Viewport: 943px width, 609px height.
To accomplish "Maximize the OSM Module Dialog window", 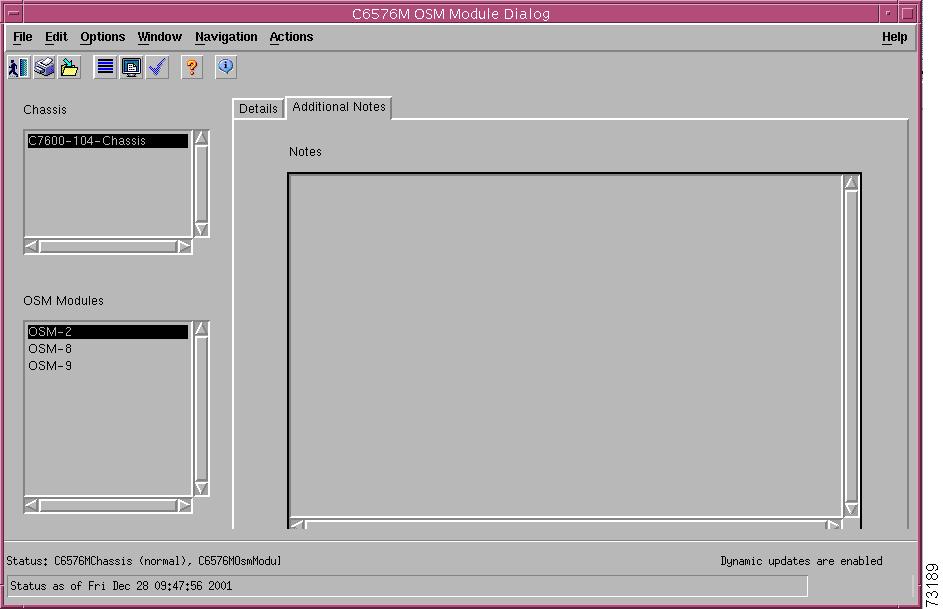I will 908,13.
